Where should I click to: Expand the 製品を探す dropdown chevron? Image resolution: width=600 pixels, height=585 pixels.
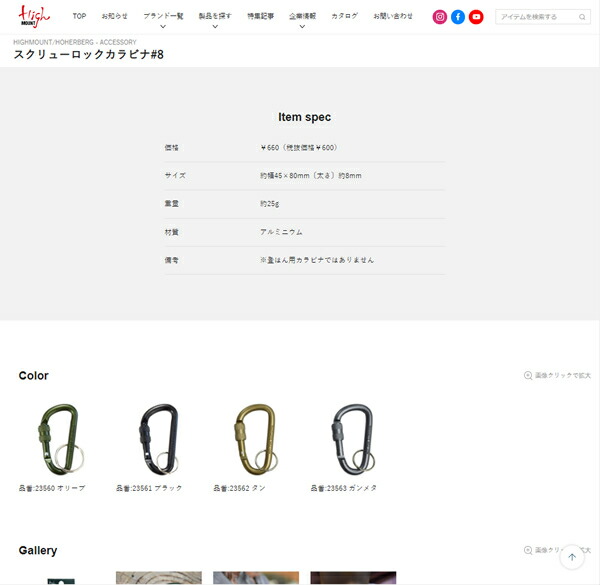215,26
